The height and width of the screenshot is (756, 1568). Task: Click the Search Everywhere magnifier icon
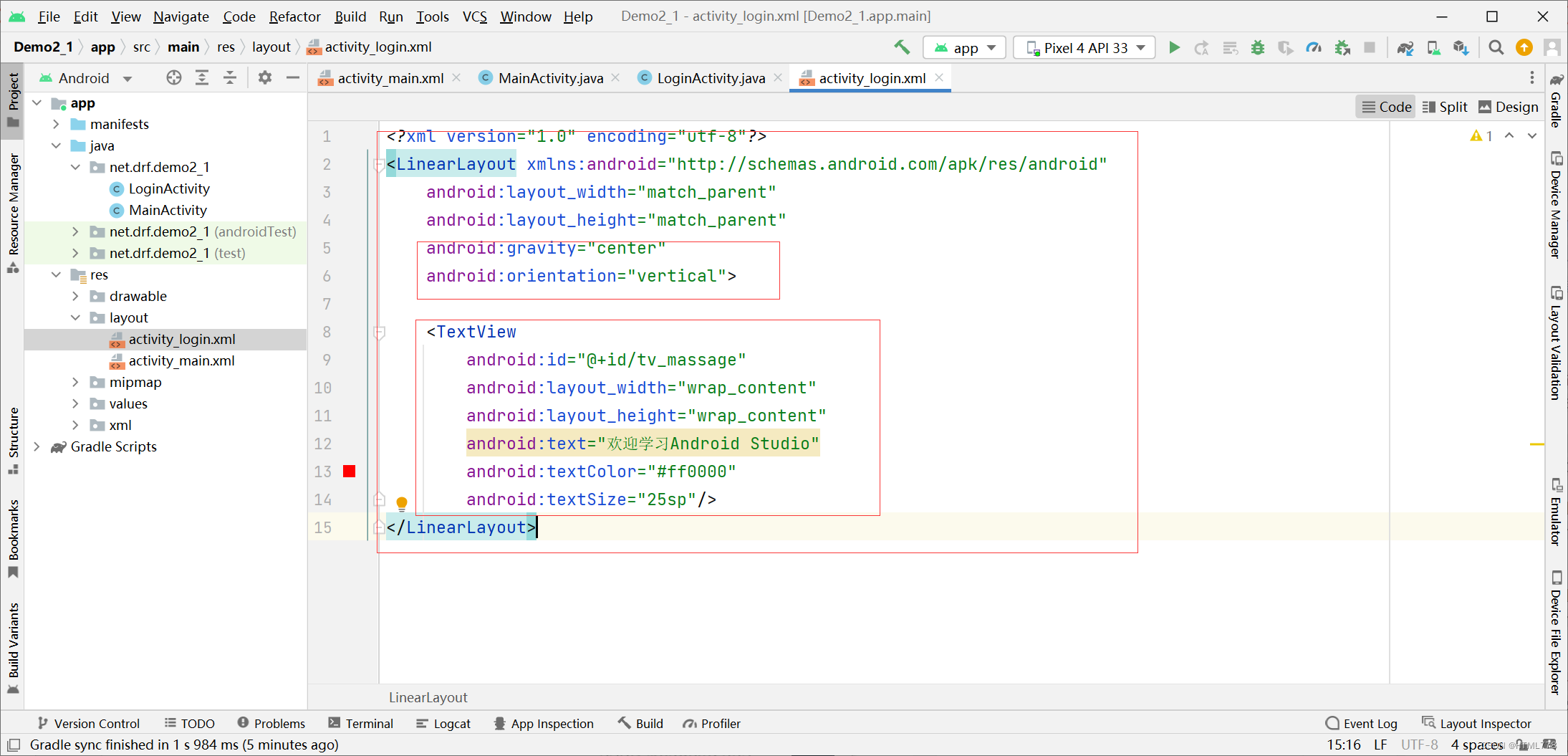coord(1496,47)
